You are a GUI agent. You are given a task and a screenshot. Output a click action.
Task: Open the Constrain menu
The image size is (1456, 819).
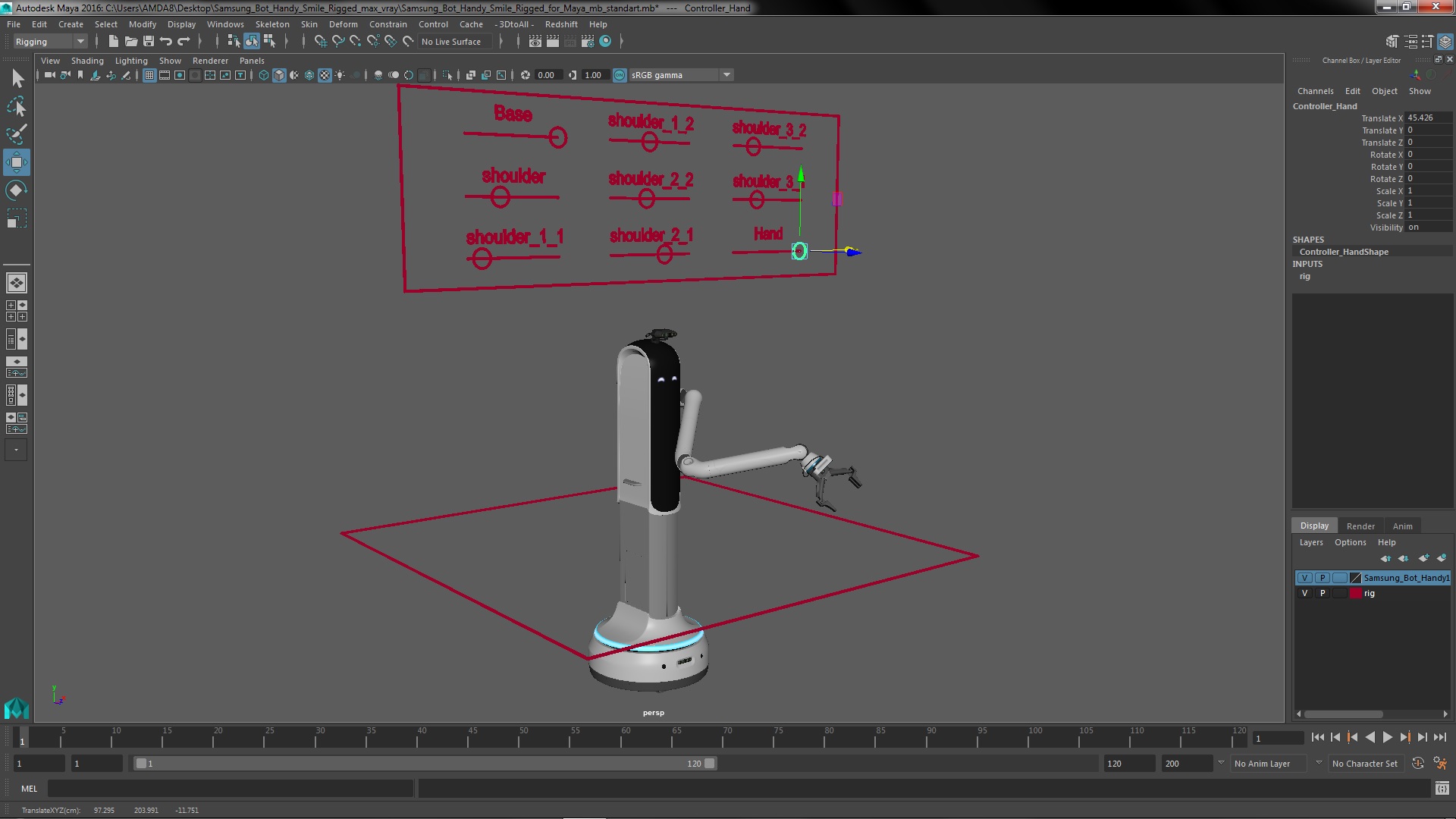coord(388,24)
